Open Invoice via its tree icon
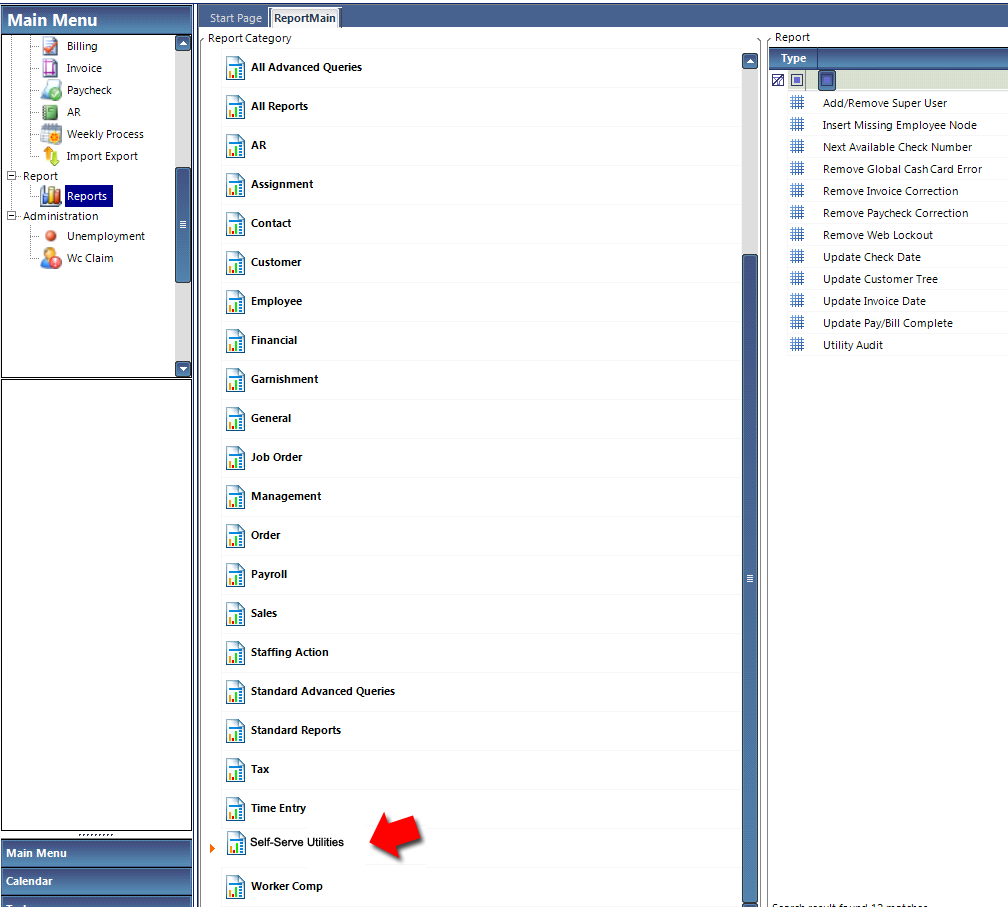The image size is (1008, 907). [50, 68]
